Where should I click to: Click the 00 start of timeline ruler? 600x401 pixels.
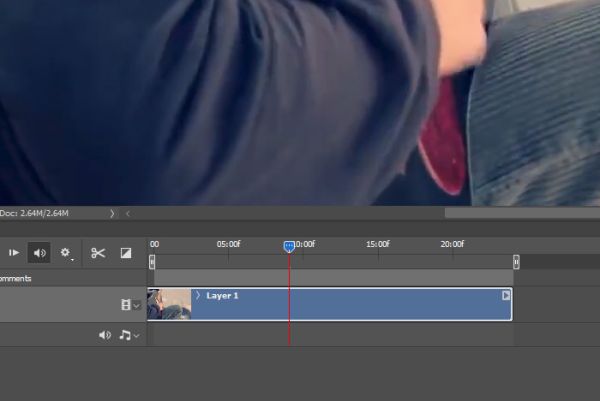154,244
